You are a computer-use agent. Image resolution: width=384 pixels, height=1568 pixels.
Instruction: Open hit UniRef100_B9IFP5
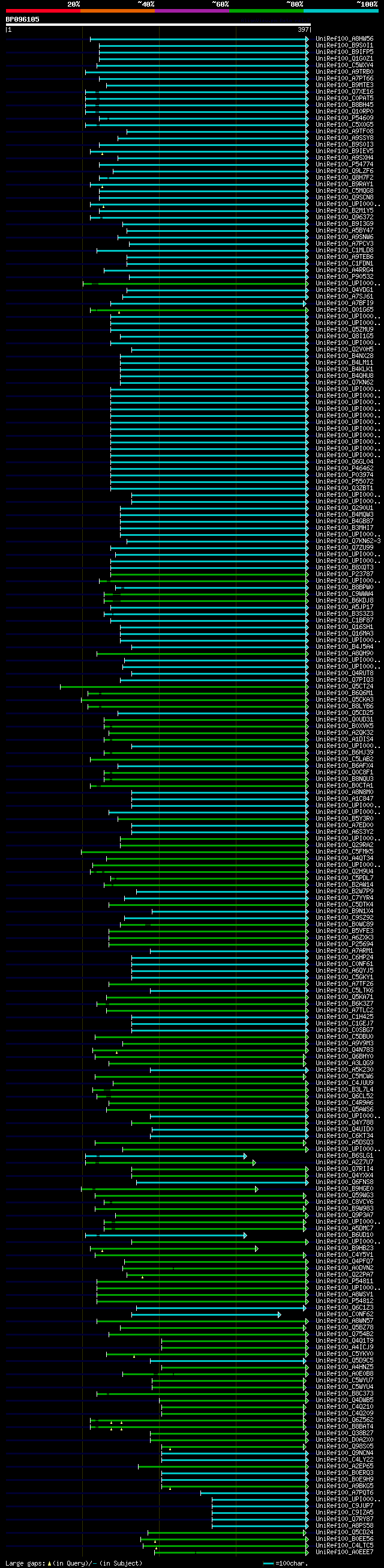344,52
